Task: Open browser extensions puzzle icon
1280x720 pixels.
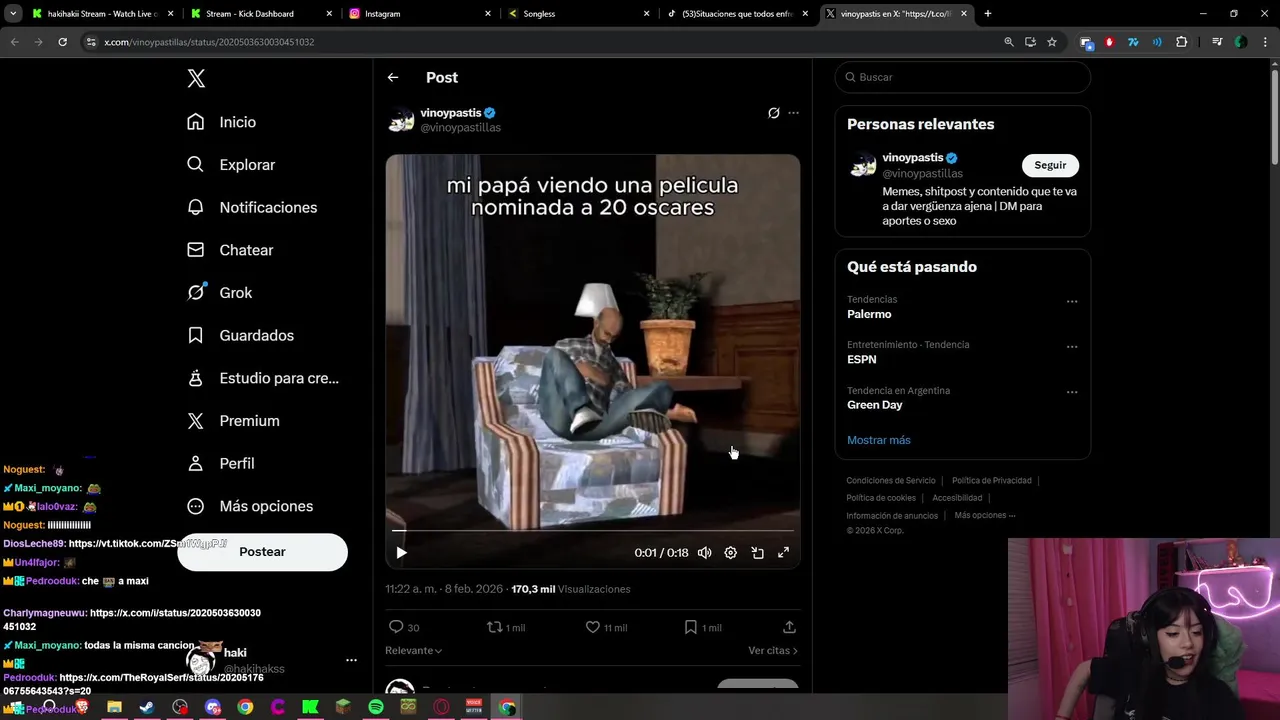Action: click(x=1182, y=42)
